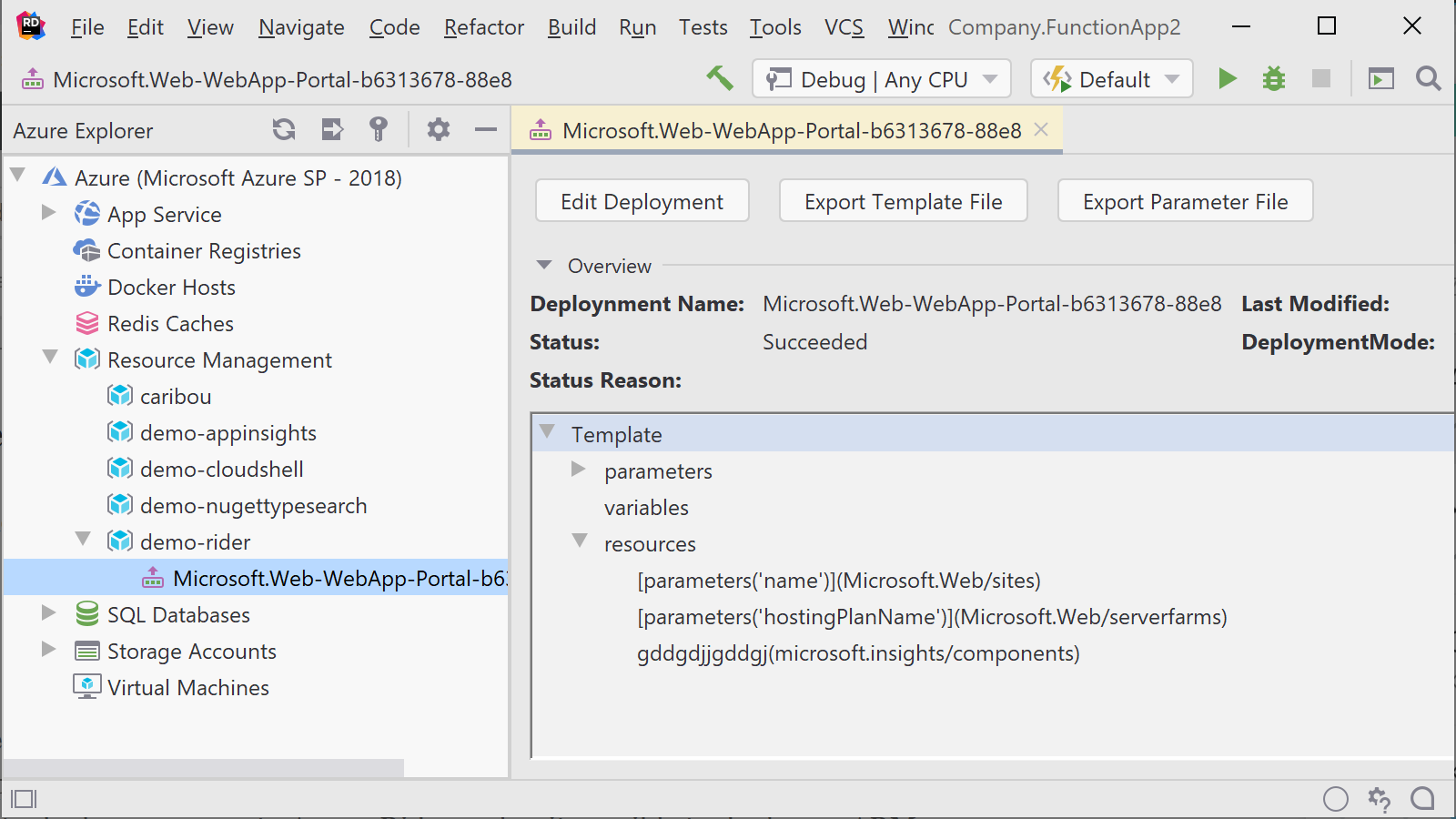Open Azure Explorer settings gear
The image size is (1456, 819).
point(439,130)
